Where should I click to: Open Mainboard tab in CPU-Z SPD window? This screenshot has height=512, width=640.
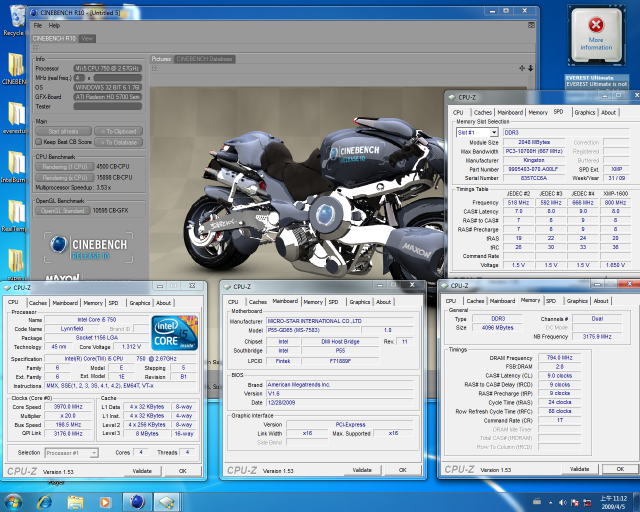[x=510, y=112]
